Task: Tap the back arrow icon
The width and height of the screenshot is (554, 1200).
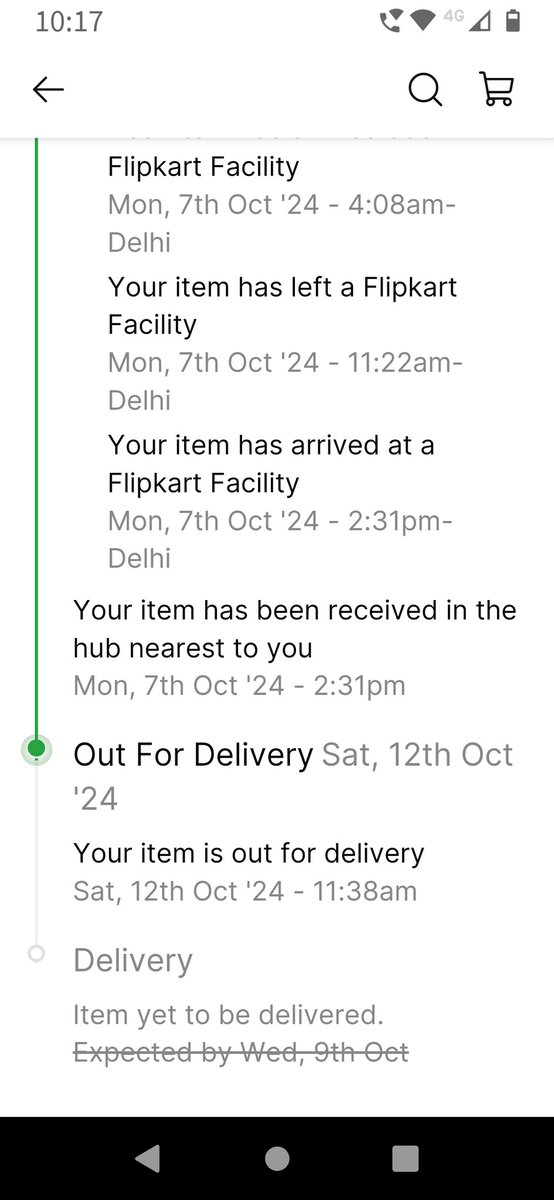Action: pyautogui.click(x=48, y=90)
